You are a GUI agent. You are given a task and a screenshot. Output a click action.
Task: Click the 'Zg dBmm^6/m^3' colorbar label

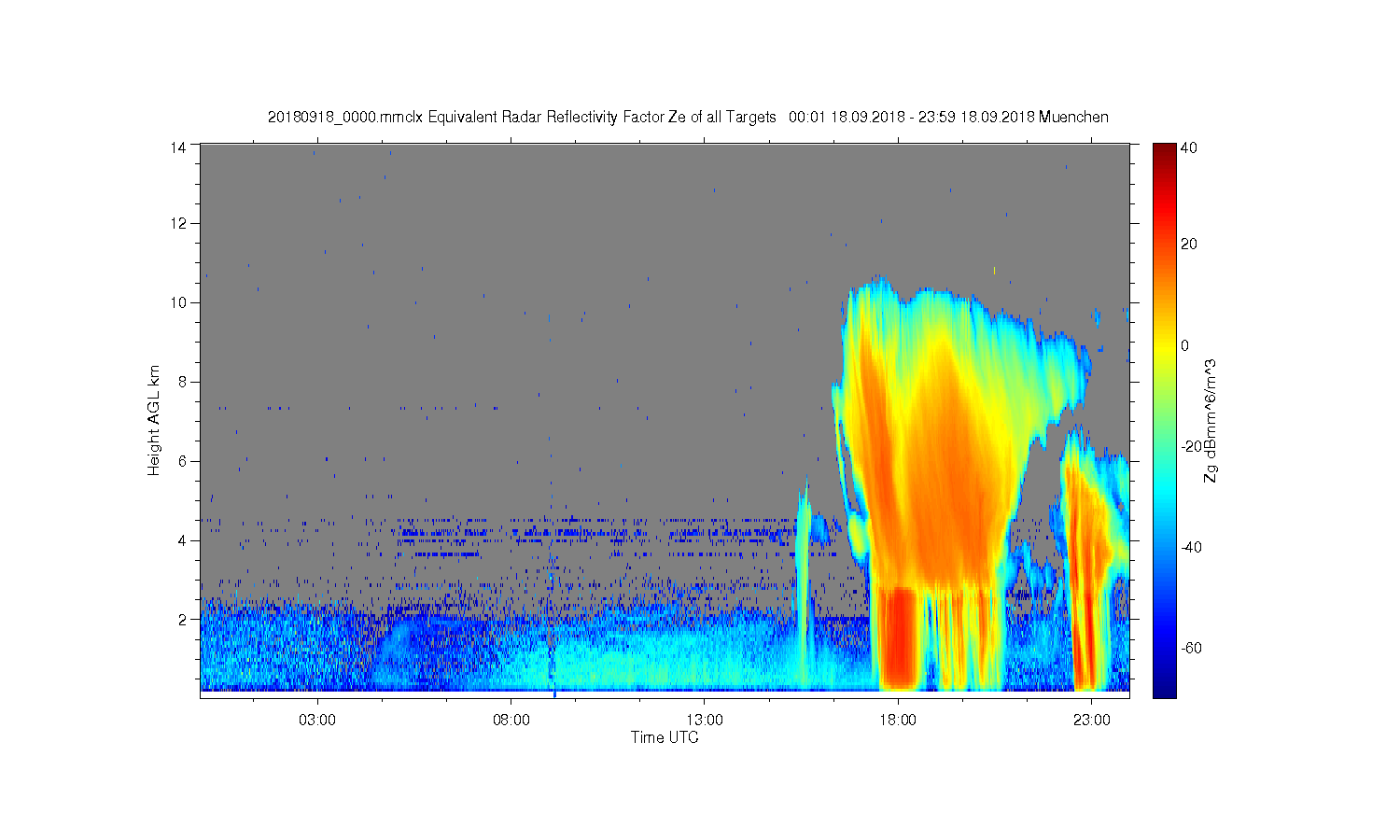(1210, 422)
